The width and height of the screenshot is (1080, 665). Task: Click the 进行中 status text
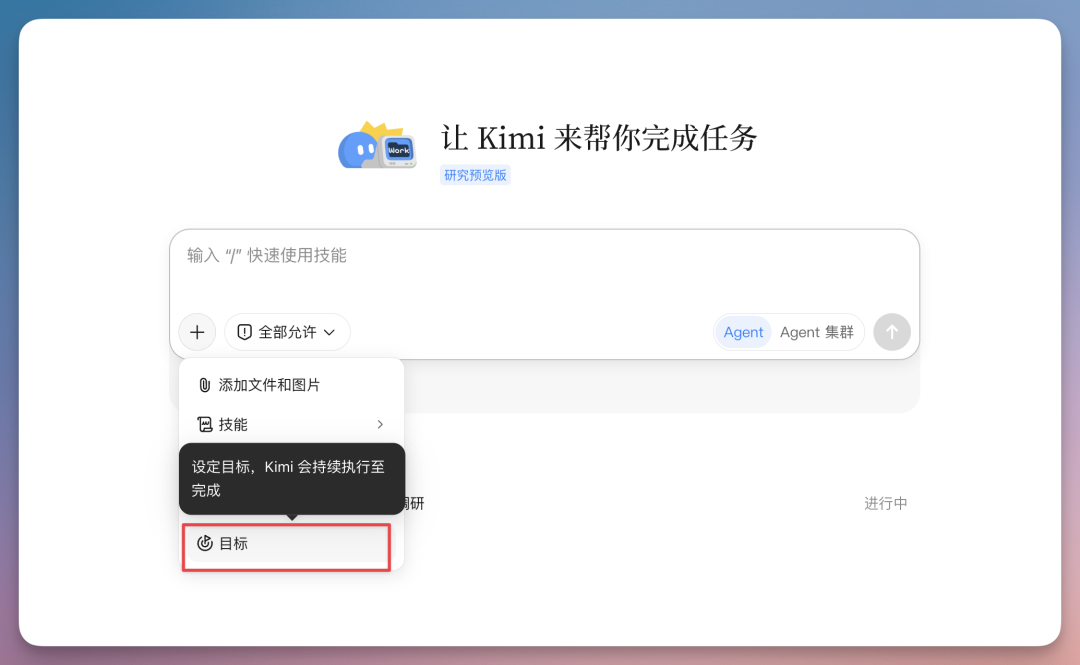(886, 504)
